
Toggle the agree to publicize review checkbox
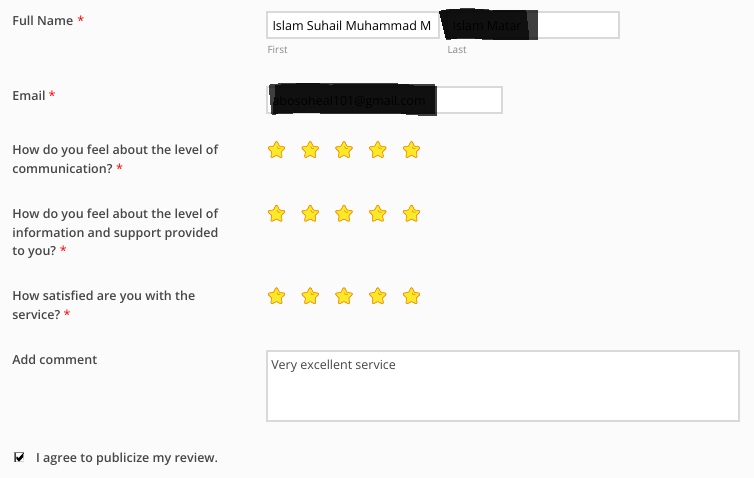click(x=19, y=457)
